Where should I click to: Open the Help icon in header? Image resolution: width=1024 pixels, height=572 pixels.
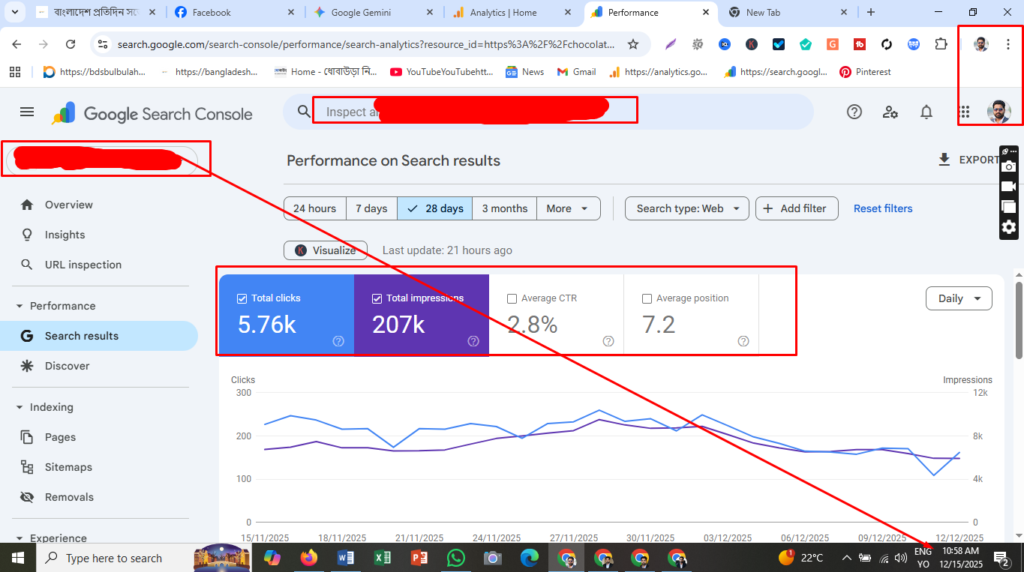click(854, 112)
